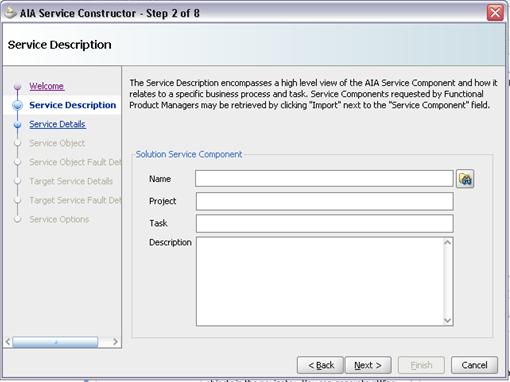The image size is (510, 382).
Task: Click the Back button
Action: 320,365
